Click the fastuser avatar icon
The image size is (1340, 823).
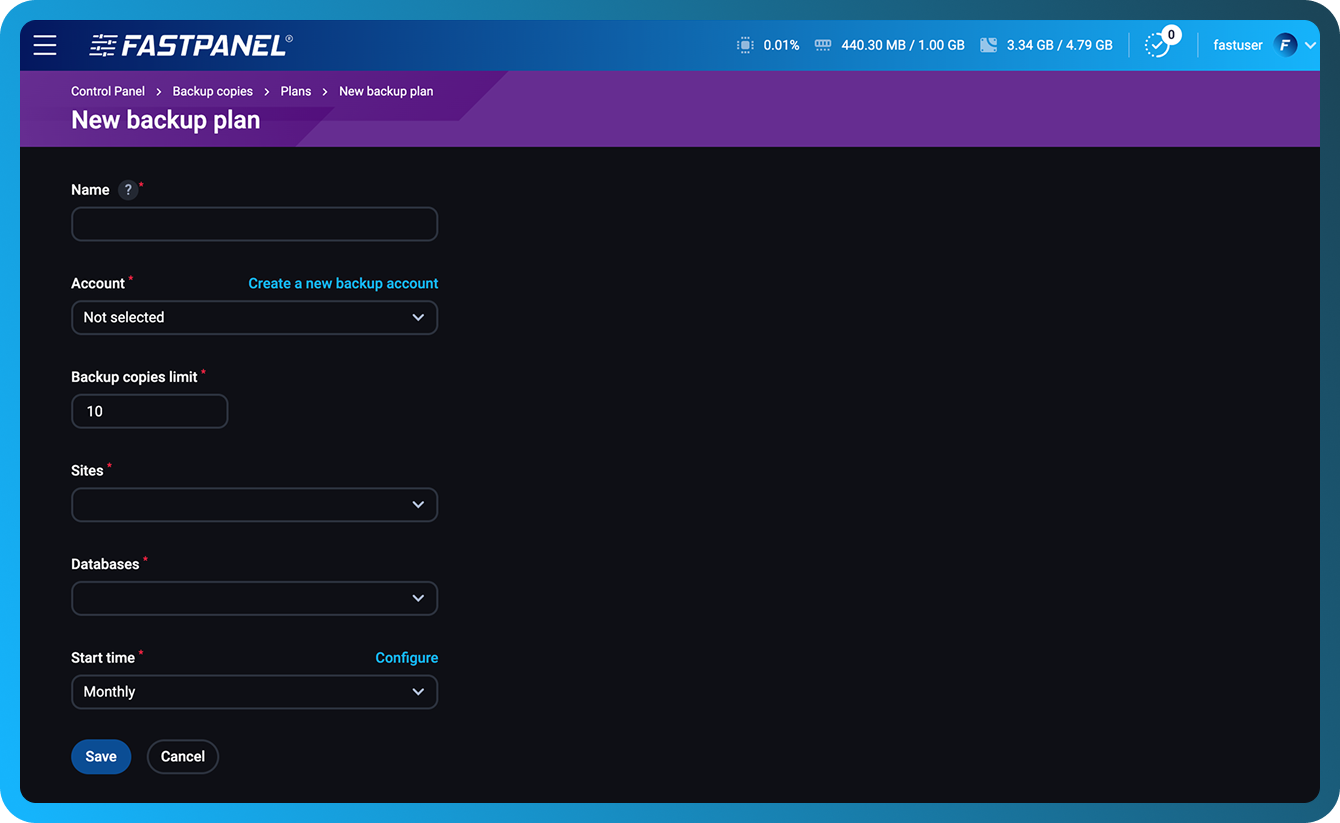coord(1283,45)
